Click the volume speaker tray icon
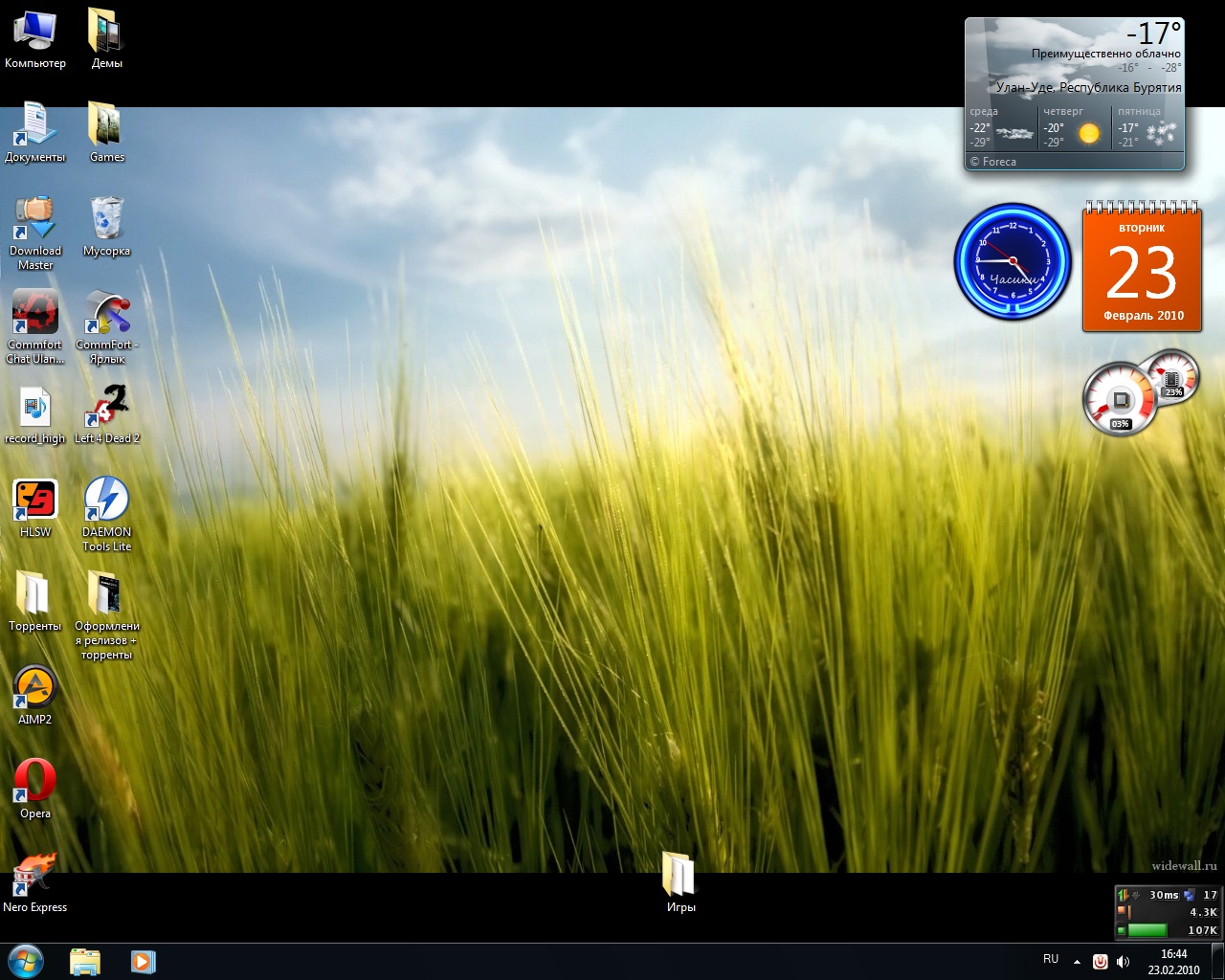The image size is (1225, 980). pyautogui.click(x=1124, y=961)
